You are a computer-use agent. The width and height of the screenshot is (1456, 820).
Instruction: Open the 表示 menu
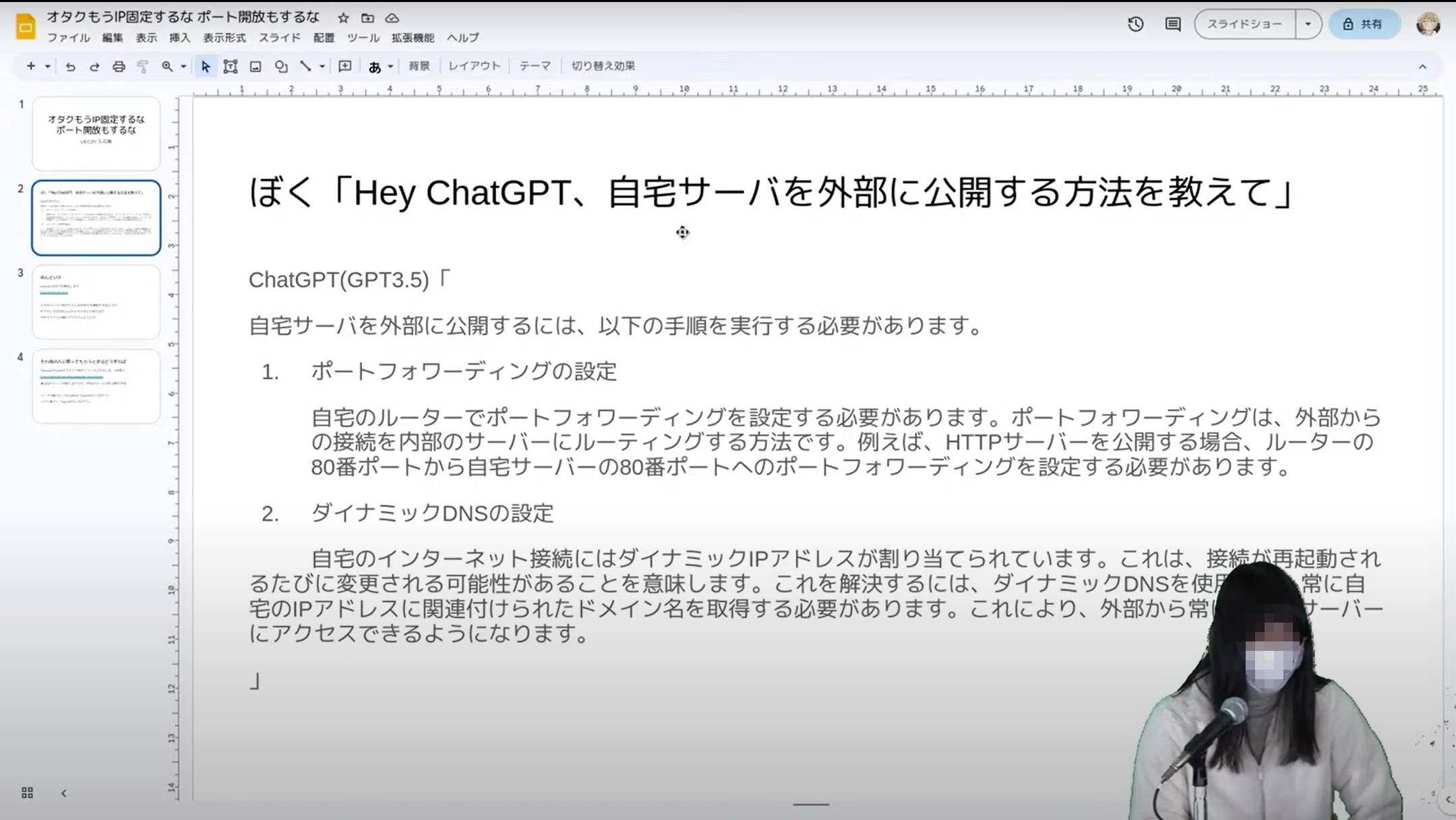coord(146,38)
